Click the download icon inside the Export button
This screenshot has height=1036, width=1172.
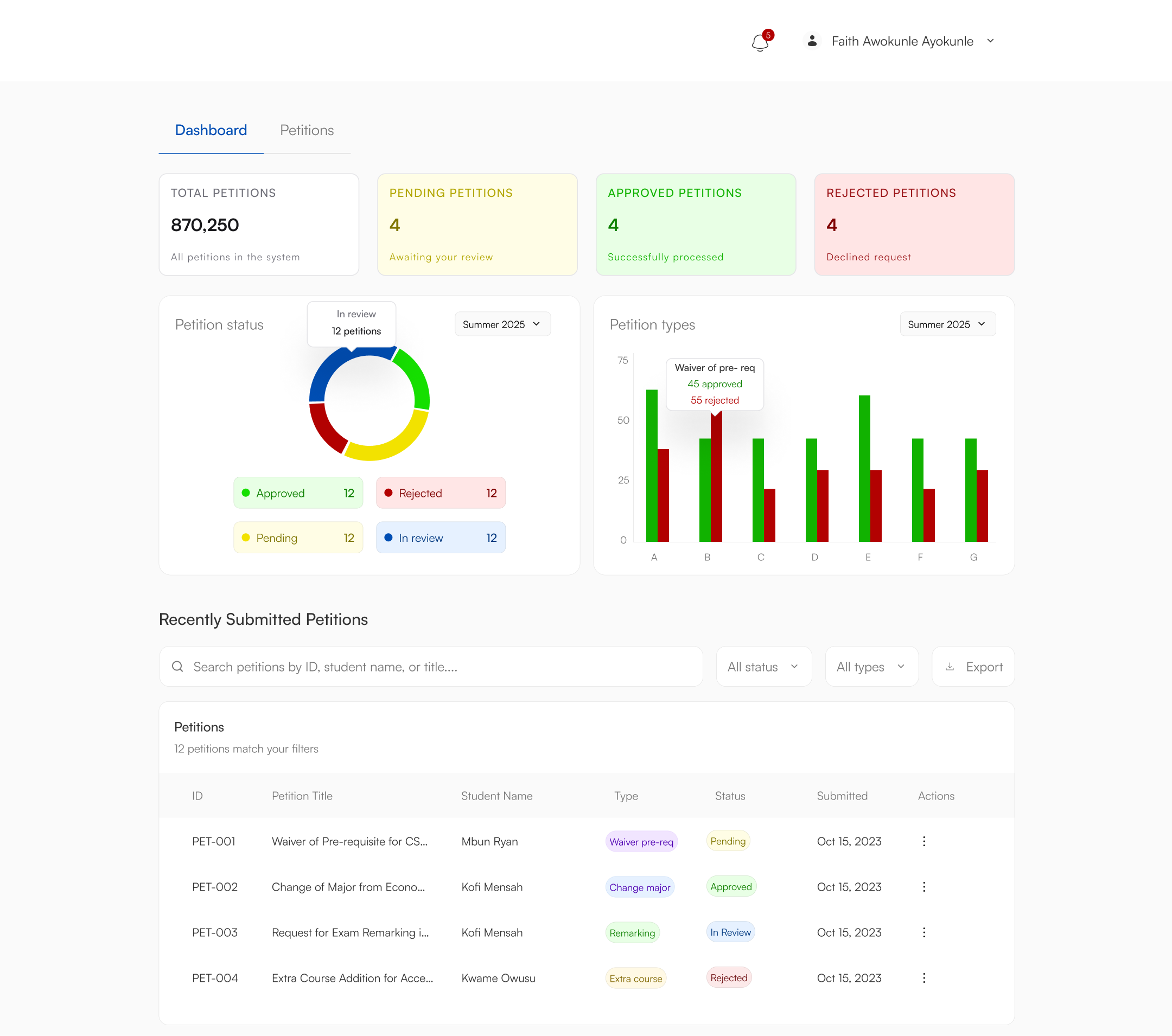pos(950,666)
